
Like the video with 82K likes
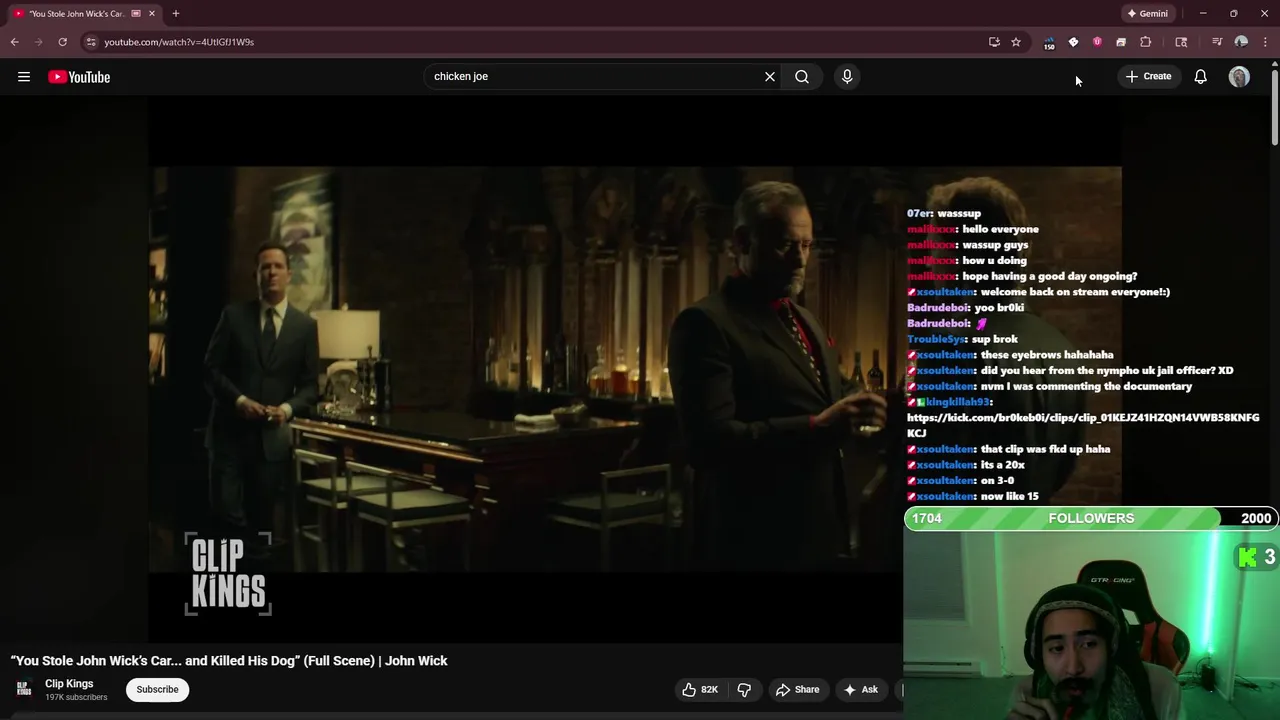pyautogui.click(x=700, y=689)
